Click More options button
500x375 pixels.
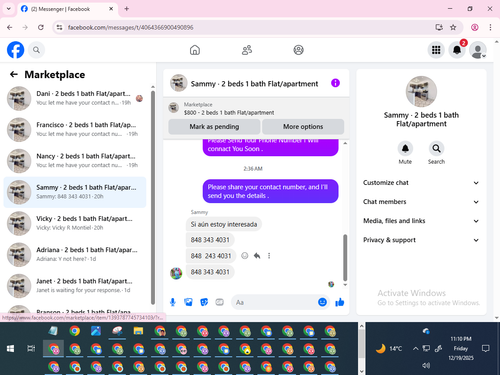coord(303,127)
